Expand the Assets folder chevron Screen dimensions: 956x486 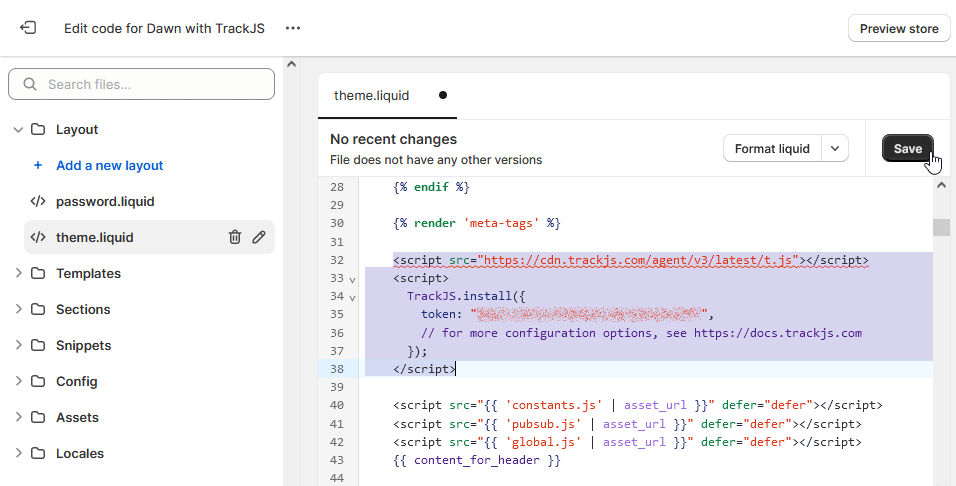(18, 417)
